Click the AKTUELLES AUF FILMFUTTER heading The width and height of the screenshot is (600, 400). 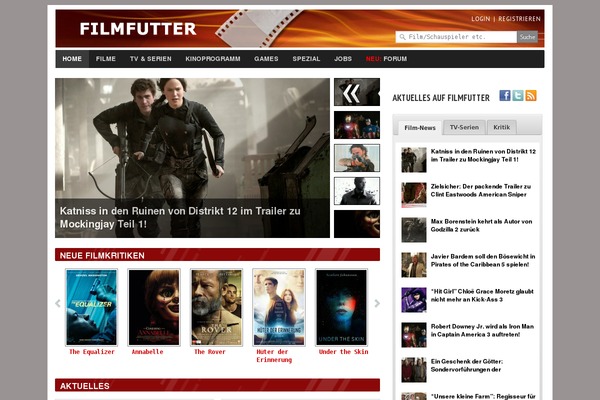(441, 98)
